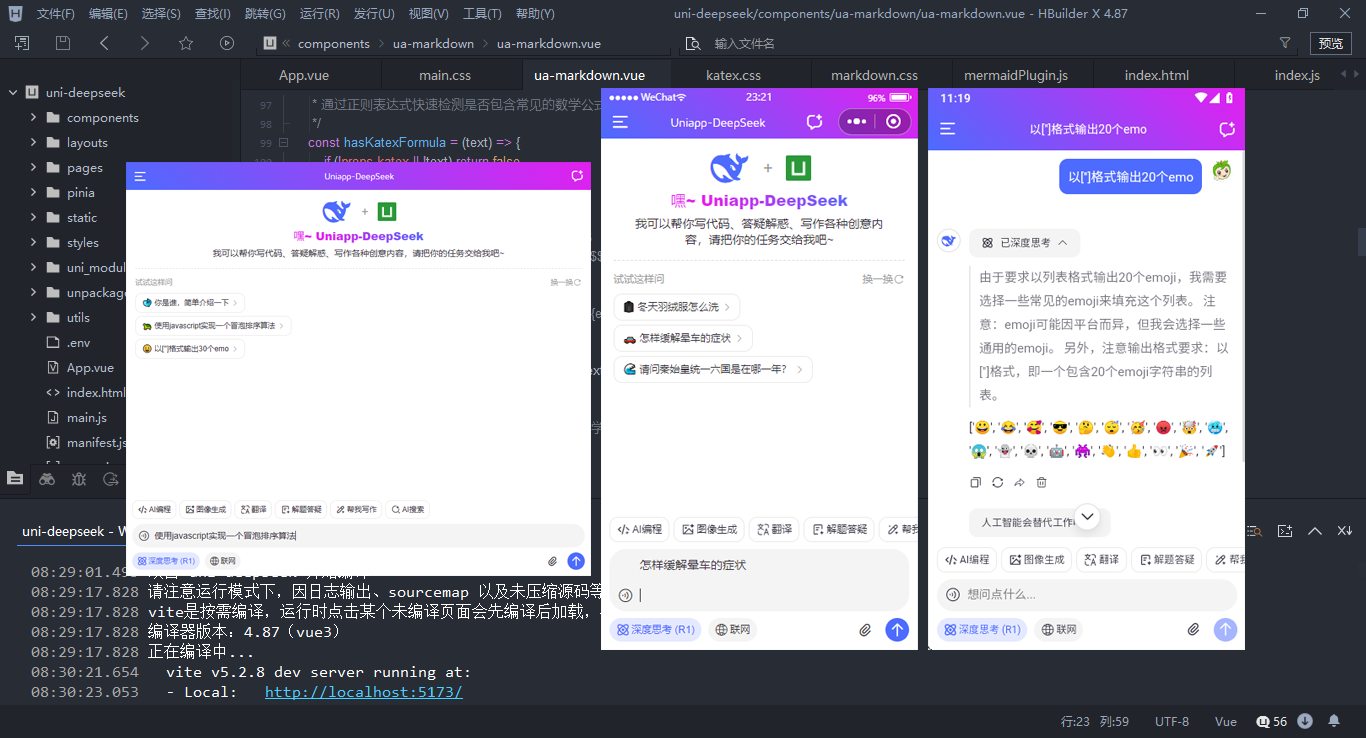Open the 图像生成 image generation tool
The width and height of the screenshot is (1366, 738).
tap(205, 509)
